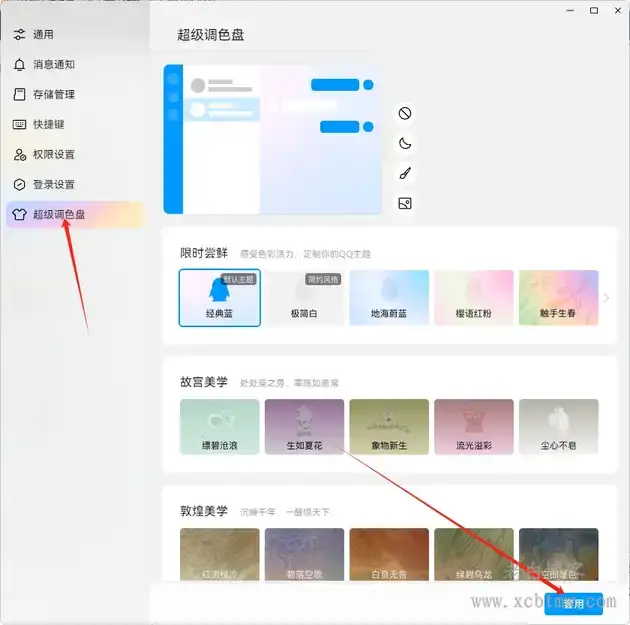Select the first tan 敦煌美学 theme
Viewport: 630px width, 625px height.
coord(219,554)
